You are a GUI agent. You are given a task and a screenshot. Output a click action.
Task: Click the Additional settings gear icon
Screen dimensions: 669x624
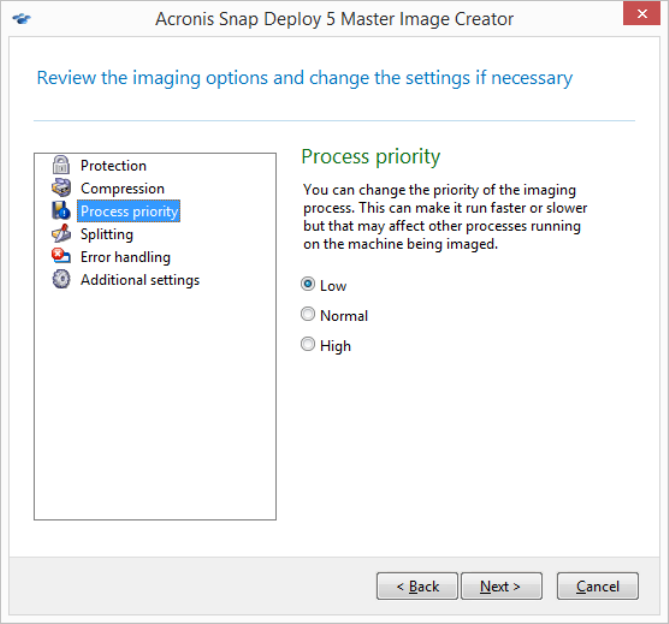61,280
